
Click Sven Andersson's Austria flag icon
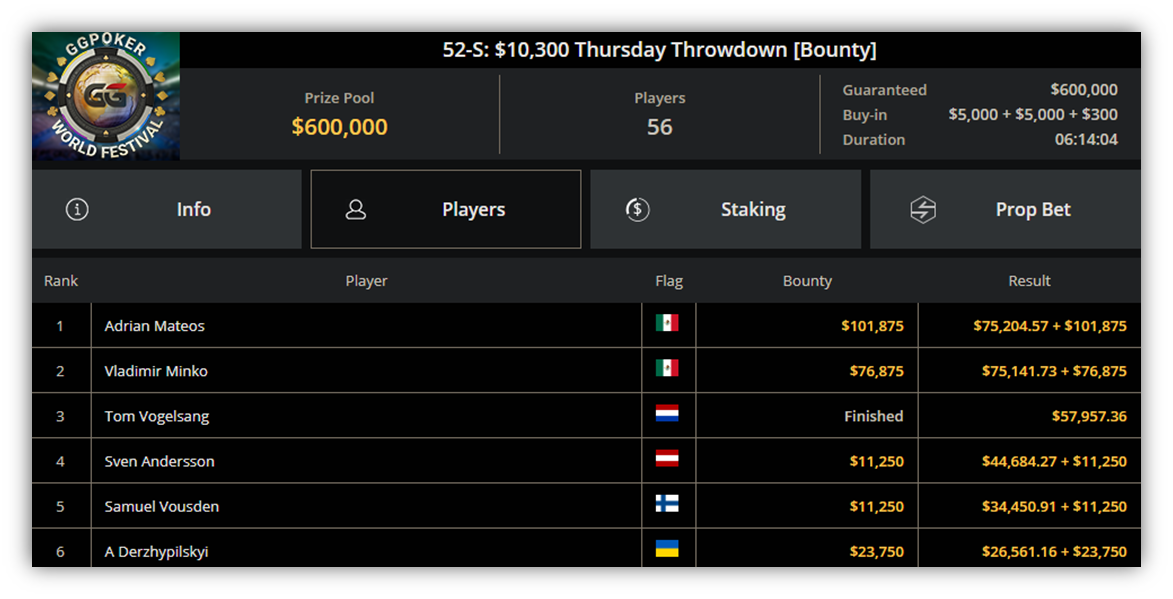pyautogui.click(x=667, y=458)
